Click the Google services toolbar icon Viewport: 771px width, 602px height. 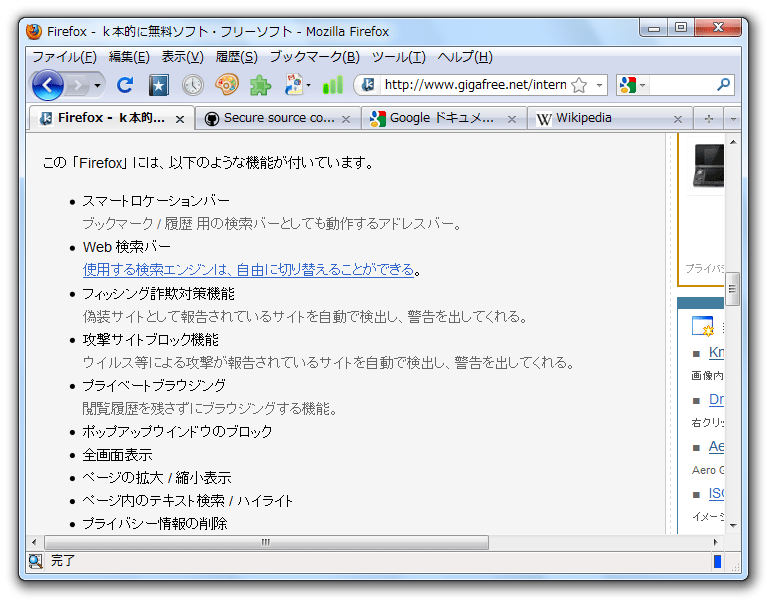click(x=294, y=85)
